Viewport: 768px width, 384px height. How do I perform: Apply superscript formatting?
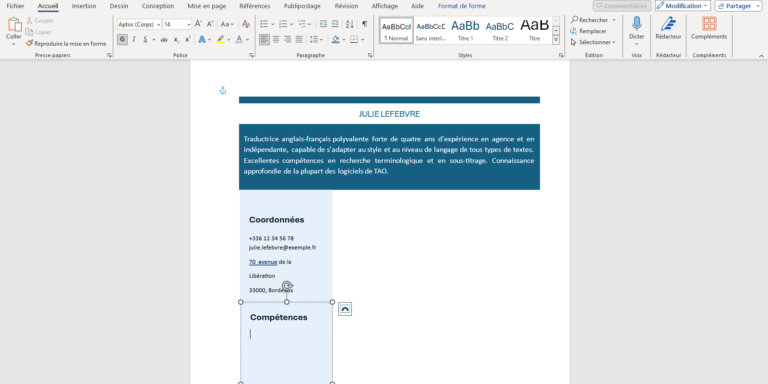(188, 40)
